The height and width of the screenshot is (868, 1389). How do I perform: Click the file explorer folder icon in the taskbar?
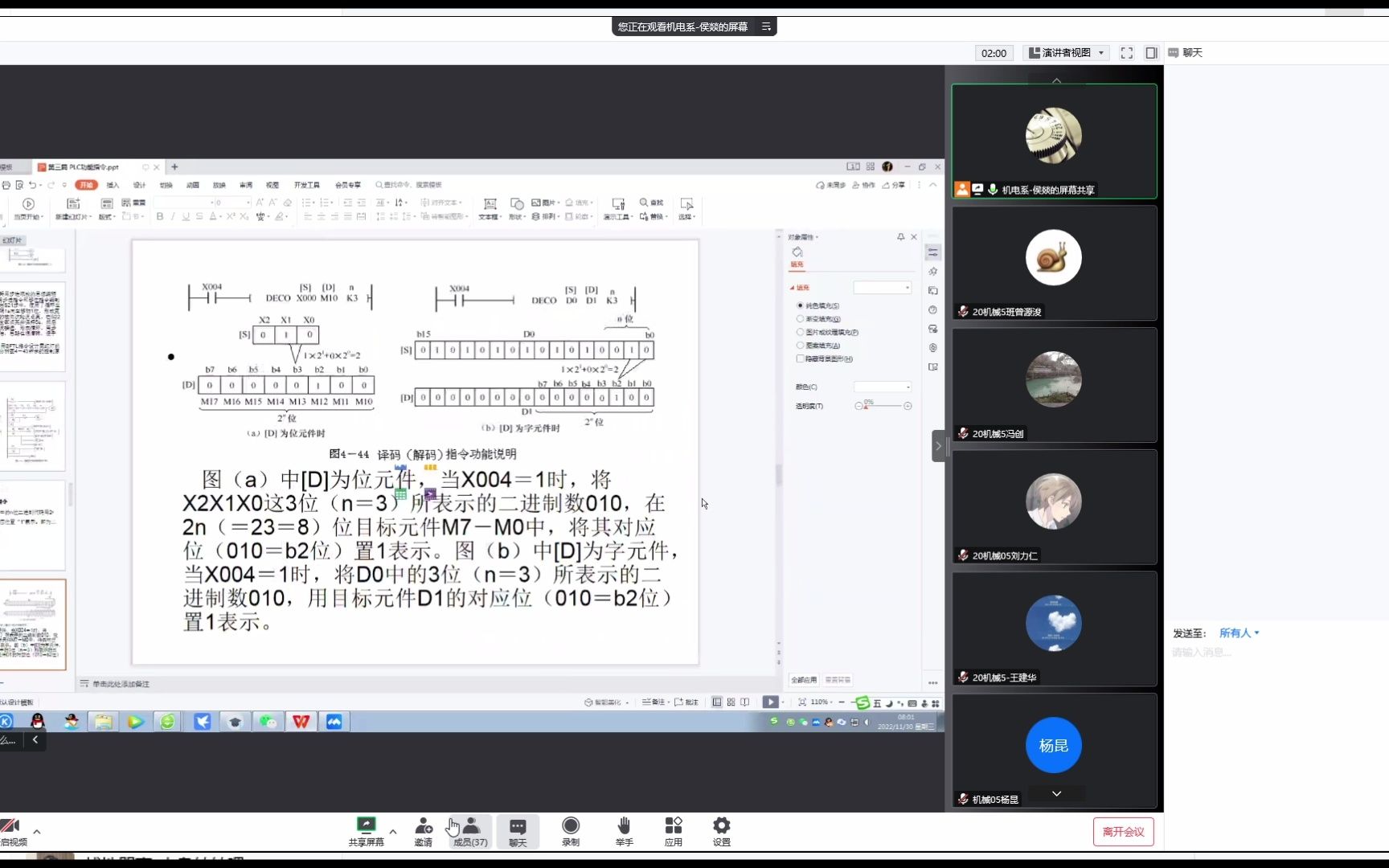tap(103, 722)
